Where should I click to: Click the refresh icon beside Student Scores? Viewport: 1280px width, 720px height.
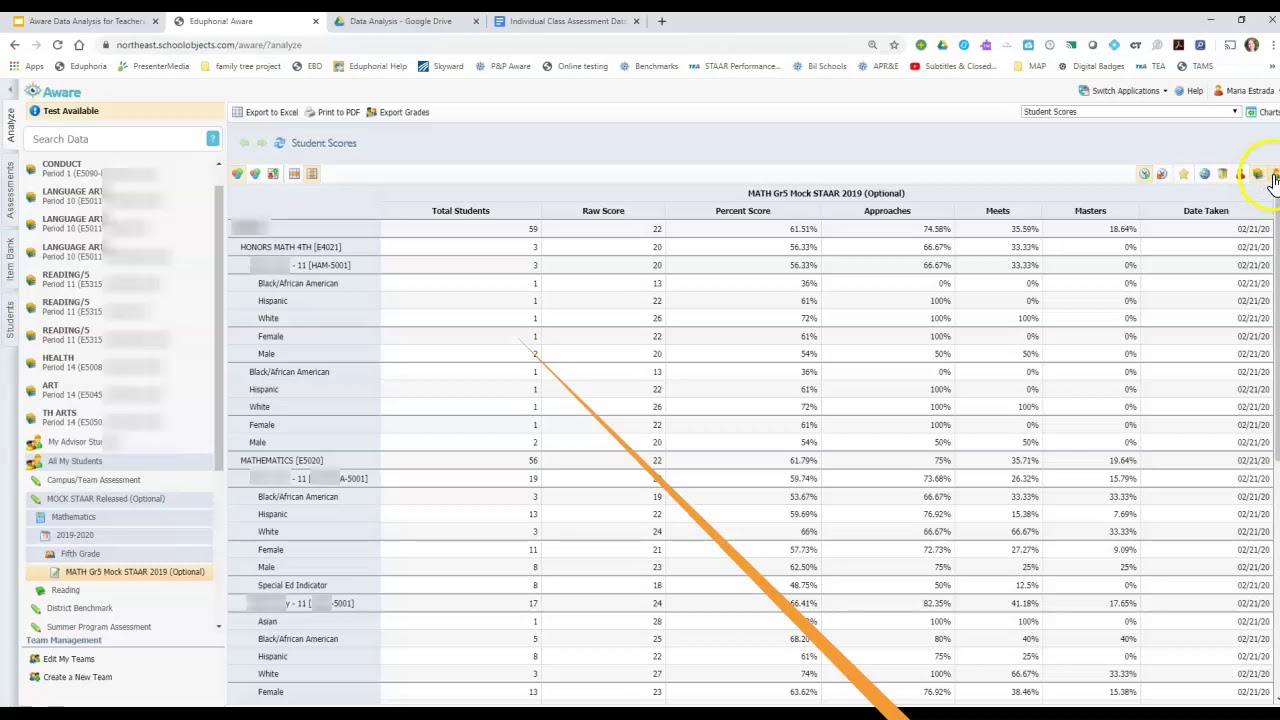coord(279,143)
